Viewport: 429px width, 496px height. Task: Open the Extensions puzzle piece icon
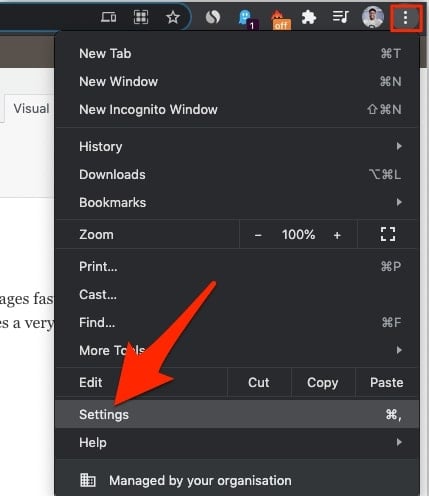309,17
